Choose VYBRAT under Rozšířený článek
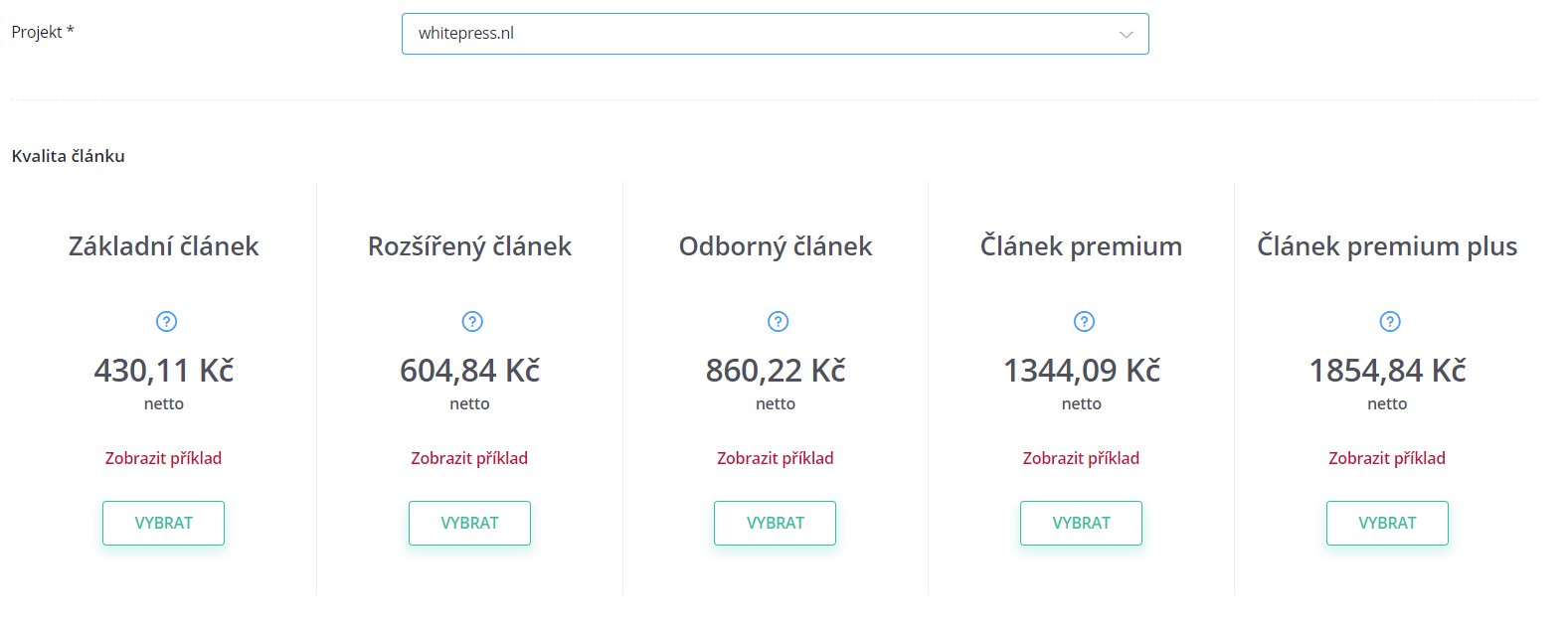1568x630 pixels. coord(469,523)
